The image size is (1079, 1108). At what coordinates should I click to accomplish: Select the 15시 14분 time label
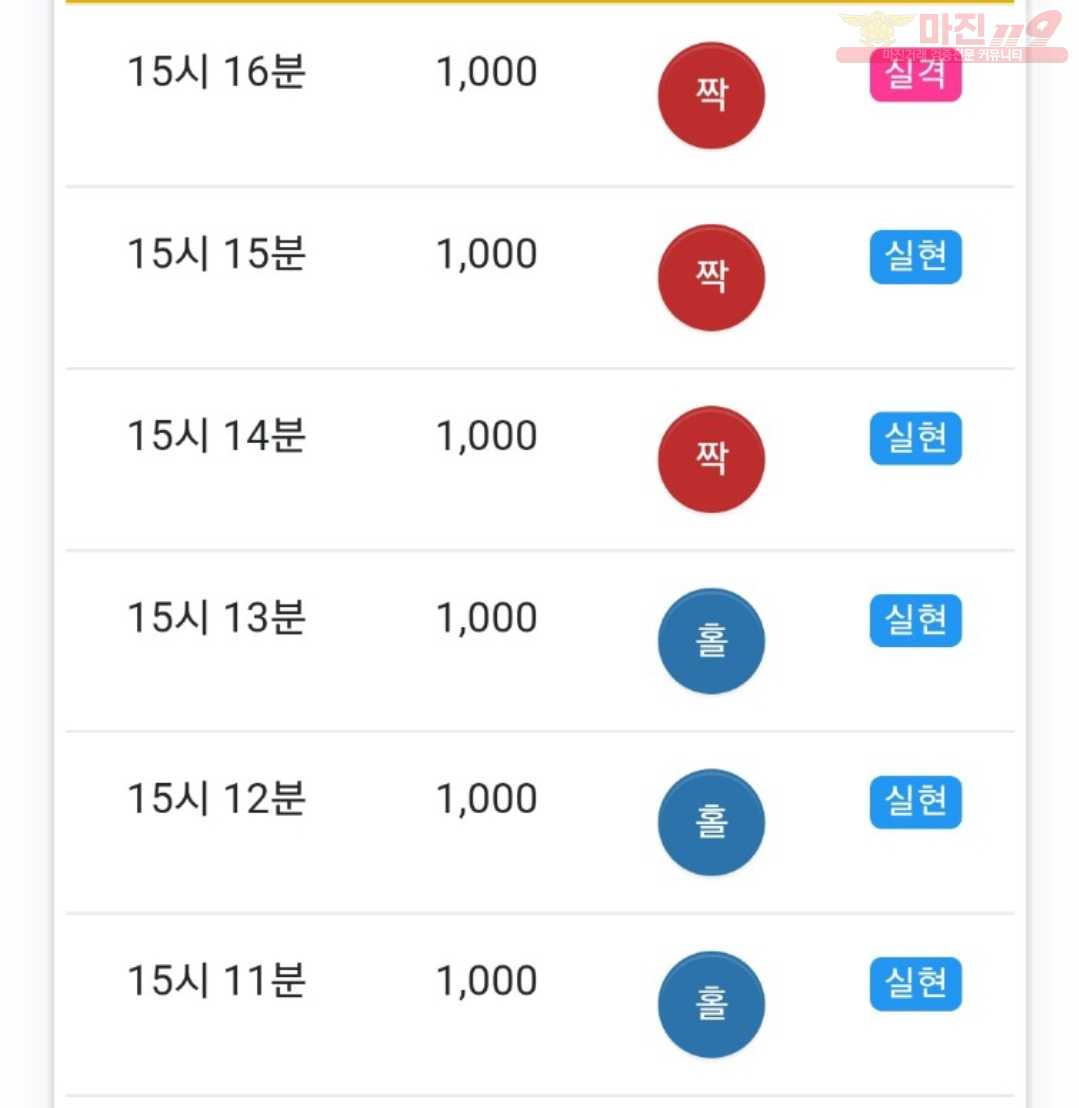click(x=216, y=435)
